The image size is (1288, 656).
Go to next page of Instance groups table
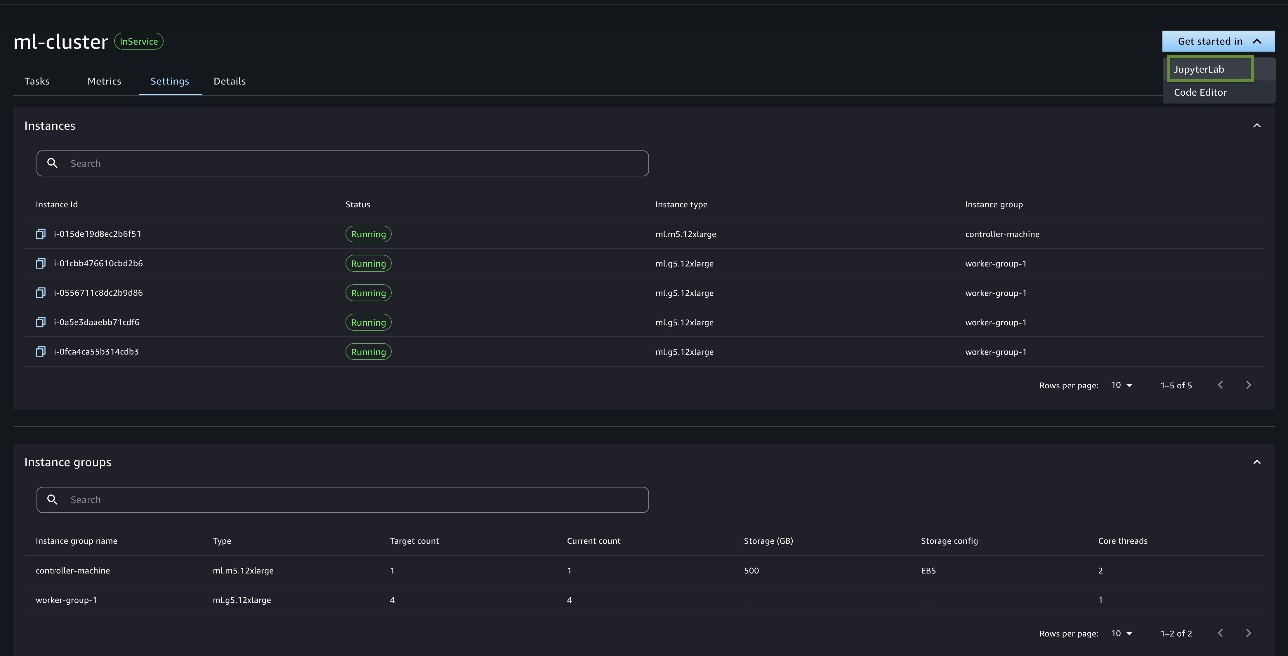tap(1248, 633)
